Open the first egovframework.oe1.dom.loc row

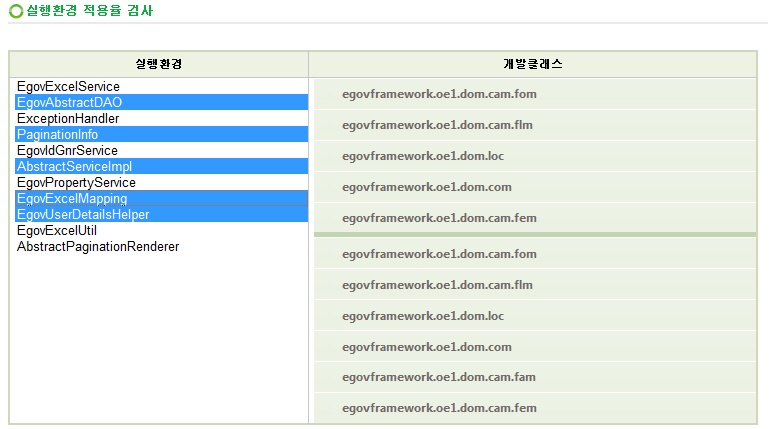pyautogui.click(x=422, y=156)
